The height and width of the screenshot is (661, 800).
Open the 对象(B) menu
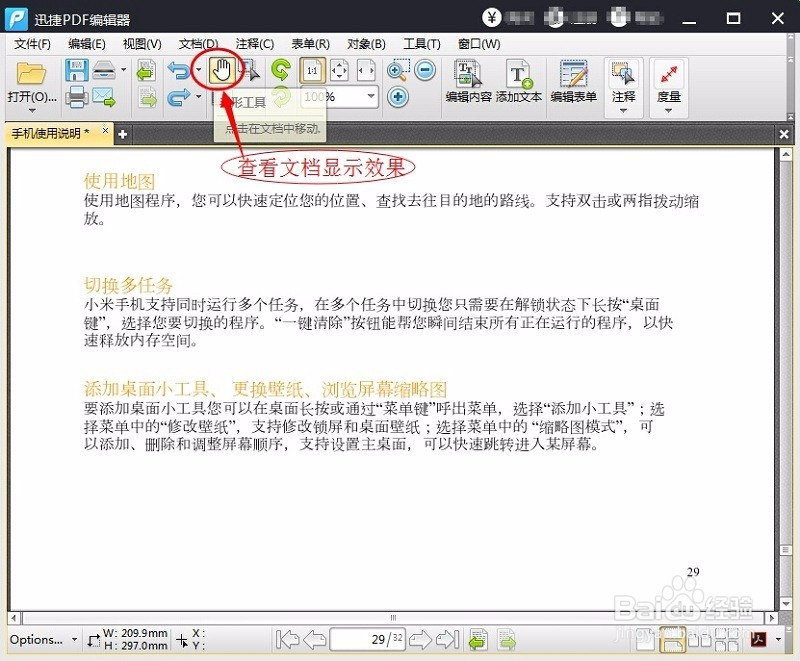[366, 44]
